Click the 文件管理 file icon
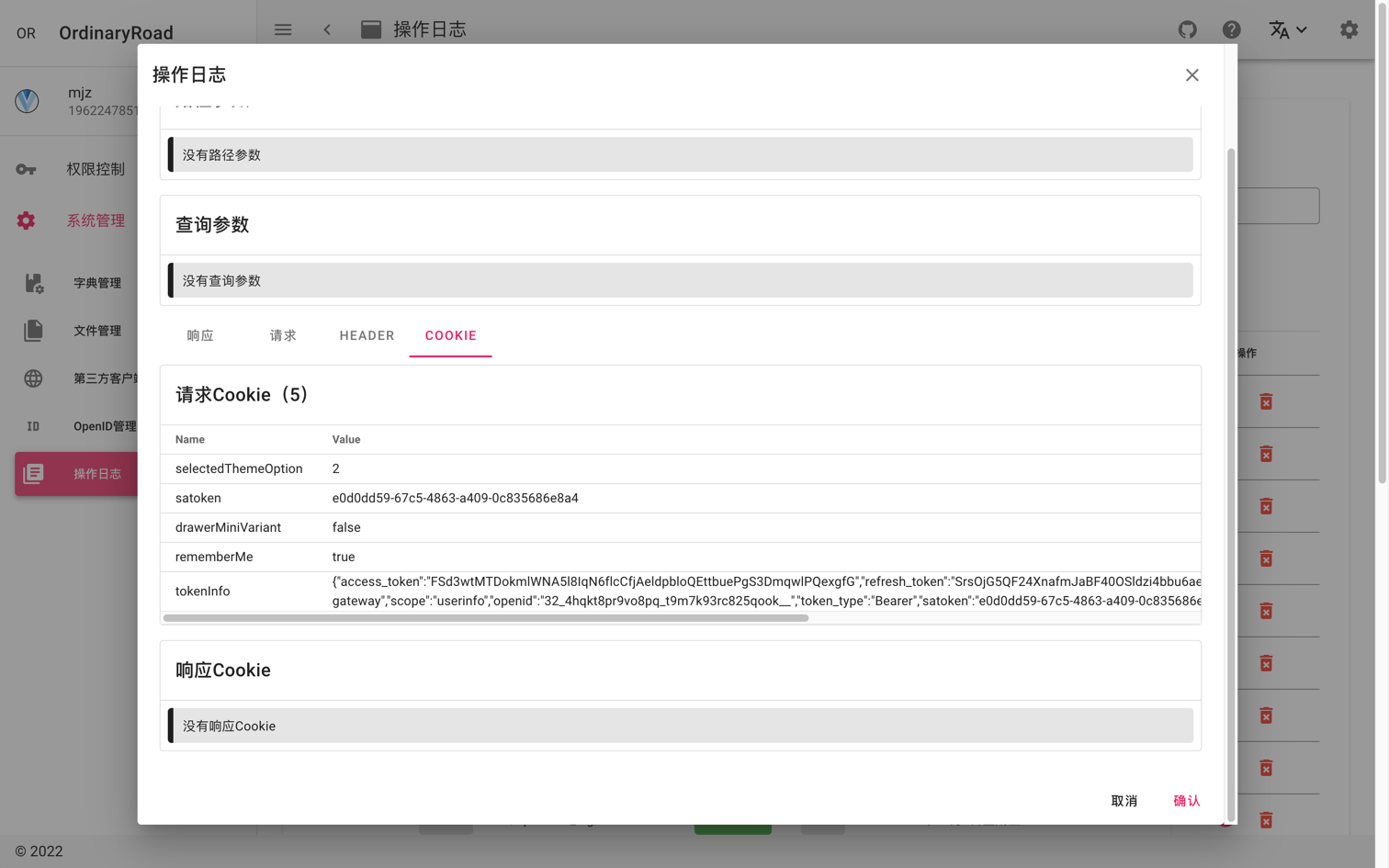1389x868 pixels. pos(33,331)
